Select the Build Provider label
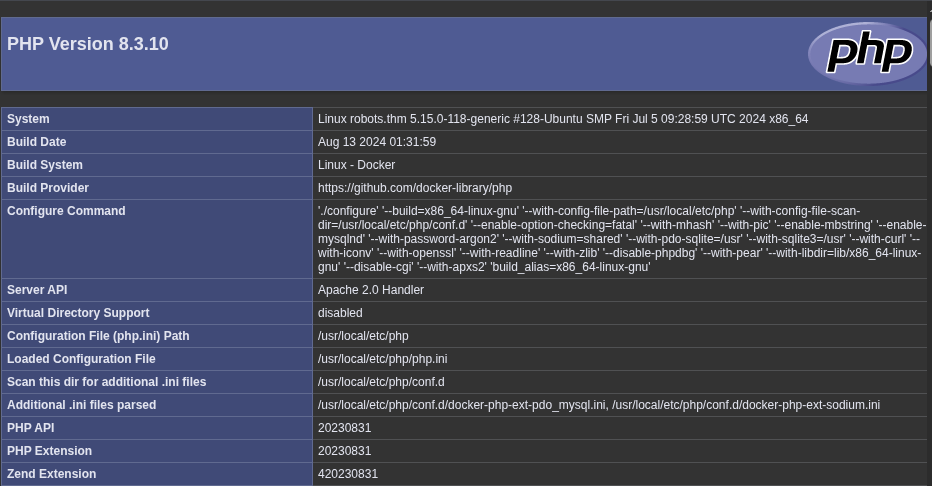Image resolution: width=932 pixels, height=486 pixels. pos(48,188)
